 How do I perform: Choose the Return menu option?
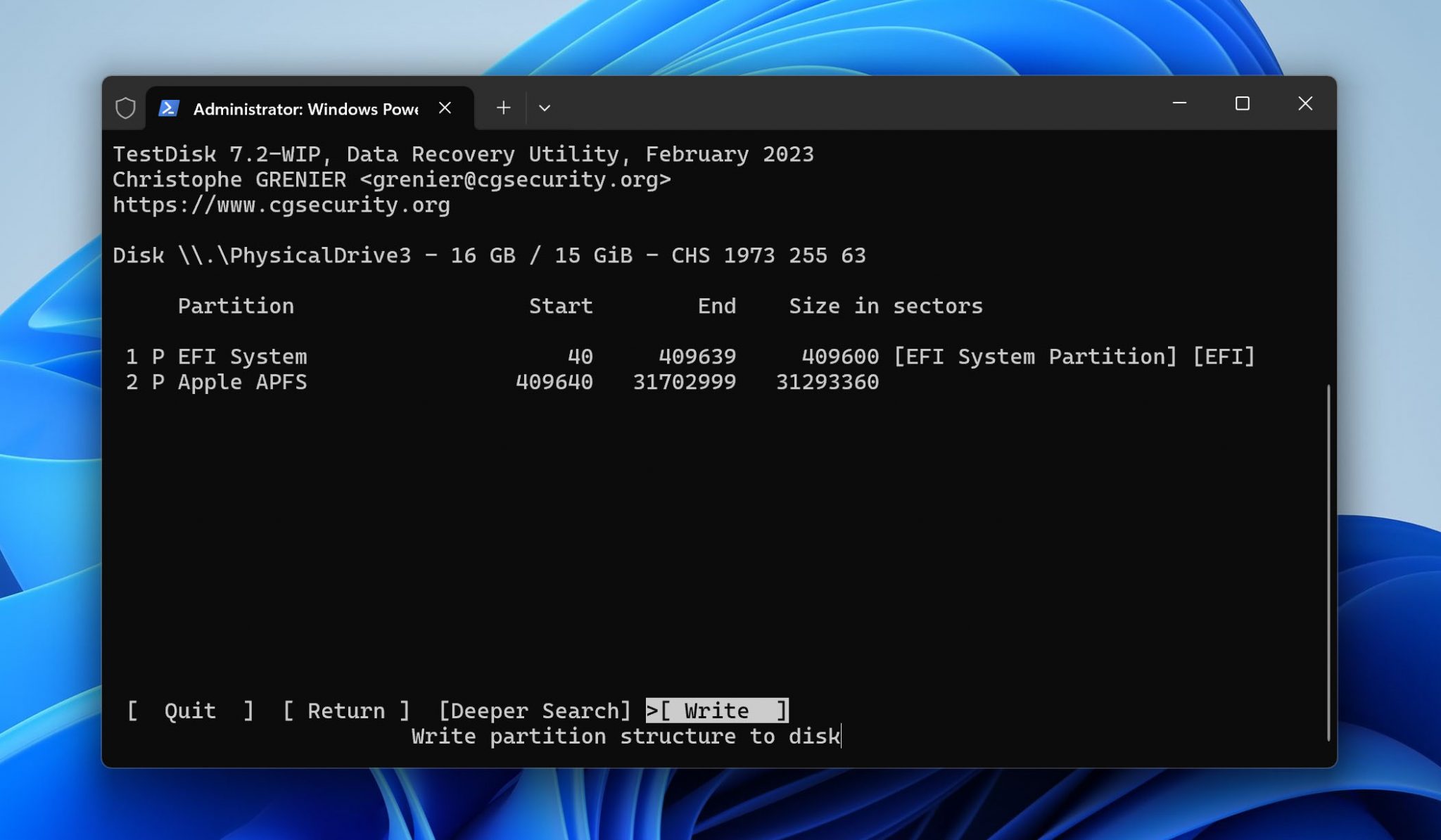pyautogui.click(x=346, y=711)
